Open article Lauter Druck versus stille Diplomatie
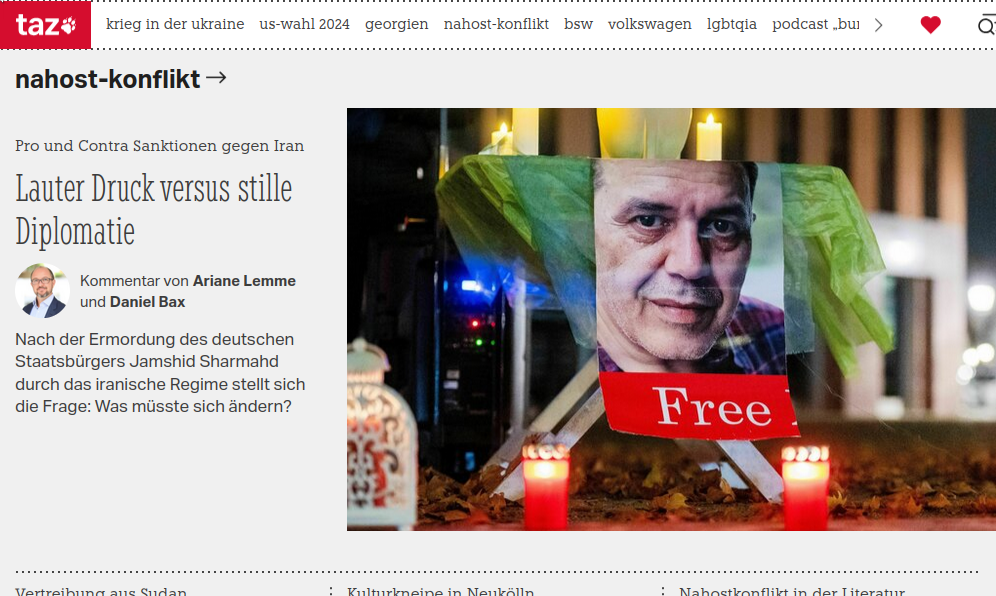996x596 pixels. [x=154, y=210]
